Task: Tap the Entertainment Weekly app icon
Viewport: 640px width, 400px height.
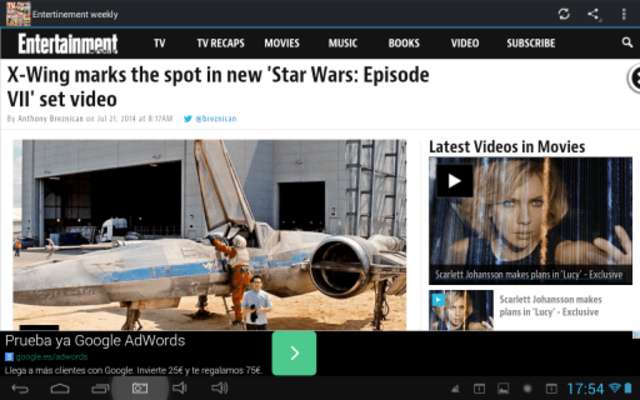Action: pyautogui.click(x=18, y=13)
